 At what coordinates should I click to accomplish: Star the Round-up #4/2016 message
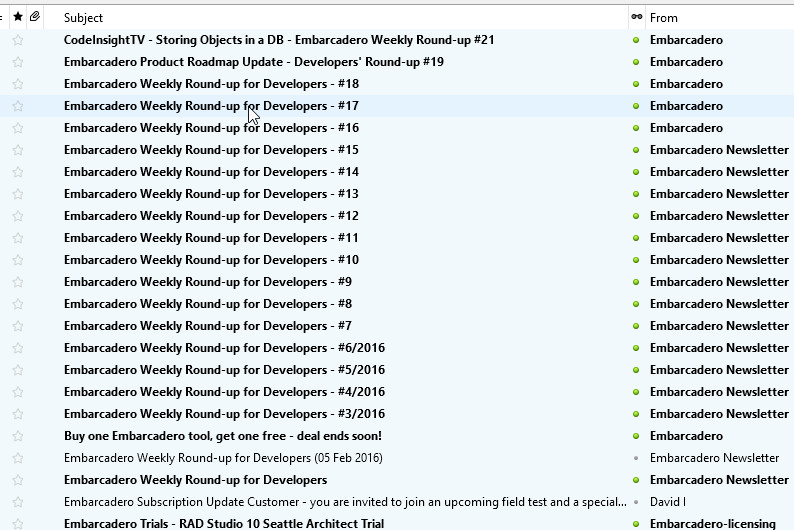pyautogui.click(x=18, y=392)
